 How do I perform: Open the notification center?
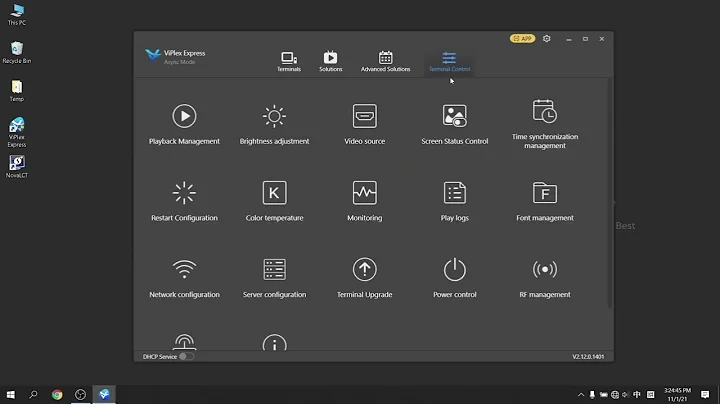pos(705,394)
